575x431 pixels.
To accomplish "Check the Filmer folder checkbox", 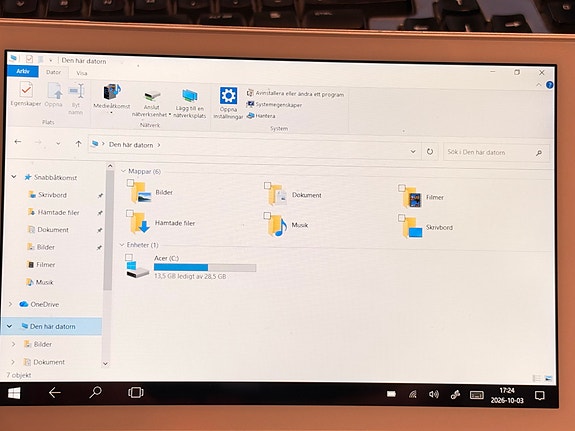I will point(402,188).
